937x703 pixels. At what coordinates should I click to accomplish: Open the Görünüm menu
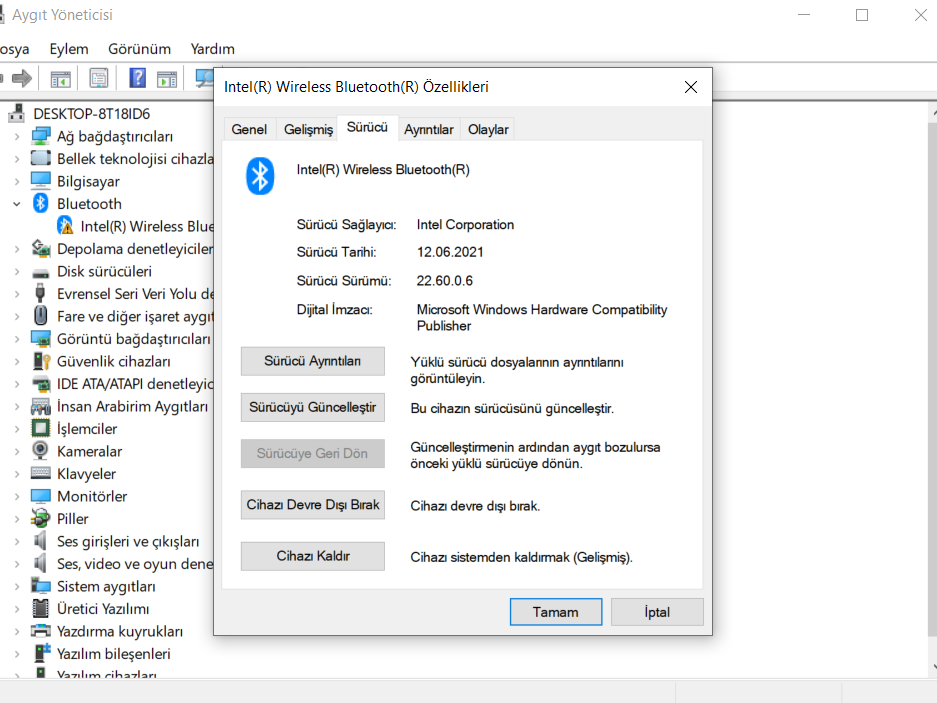(139, 49)
